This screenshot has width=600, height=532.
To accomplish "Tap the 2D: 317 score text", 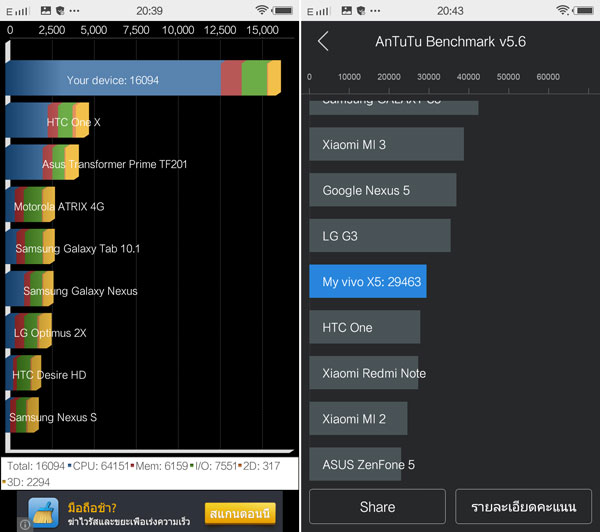I will tap(261, 466).
